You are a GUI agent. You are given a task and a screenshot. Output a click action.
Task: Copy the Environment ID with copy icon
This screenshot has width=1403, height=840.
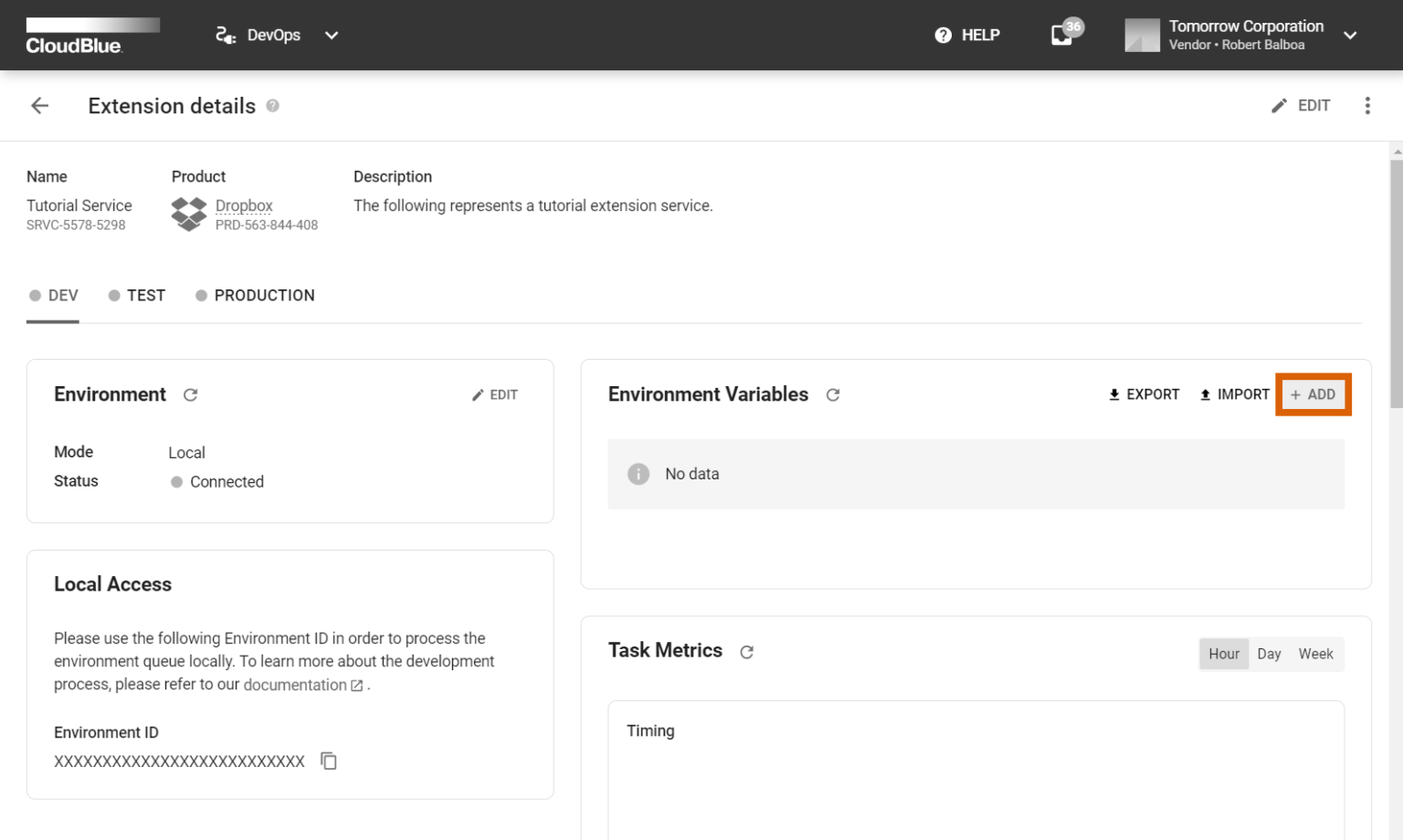pyautogui.click(x=329, y=761)
